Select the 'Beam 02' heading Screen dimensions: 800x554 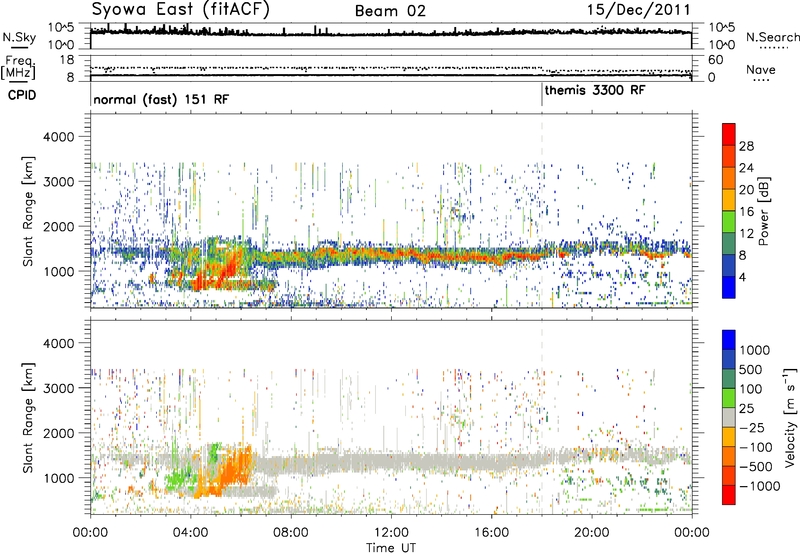pos(390,11)
